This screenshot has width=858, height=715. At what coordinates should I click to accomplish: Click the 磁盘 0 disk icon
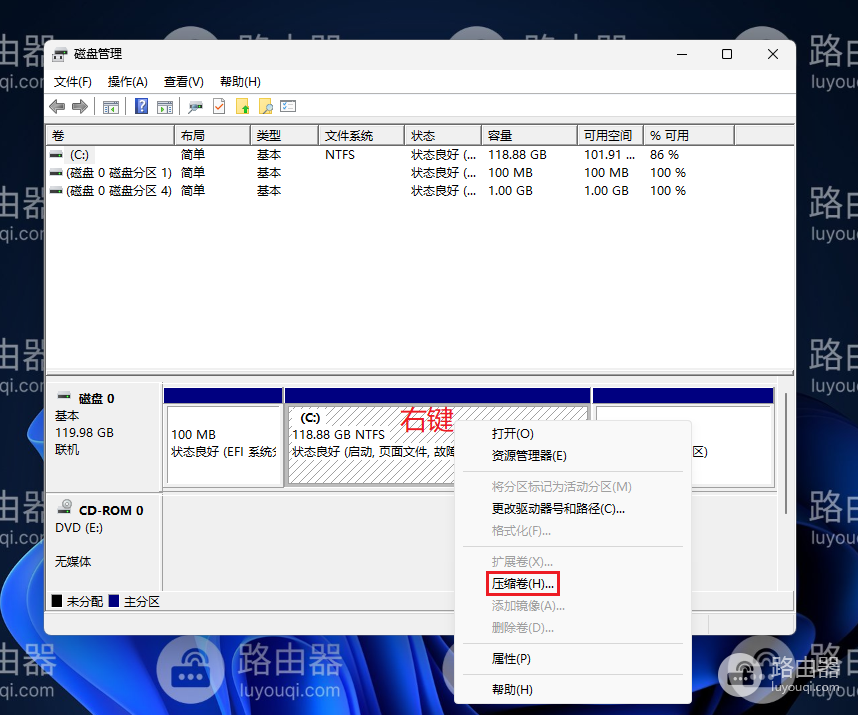click(64, 396)
